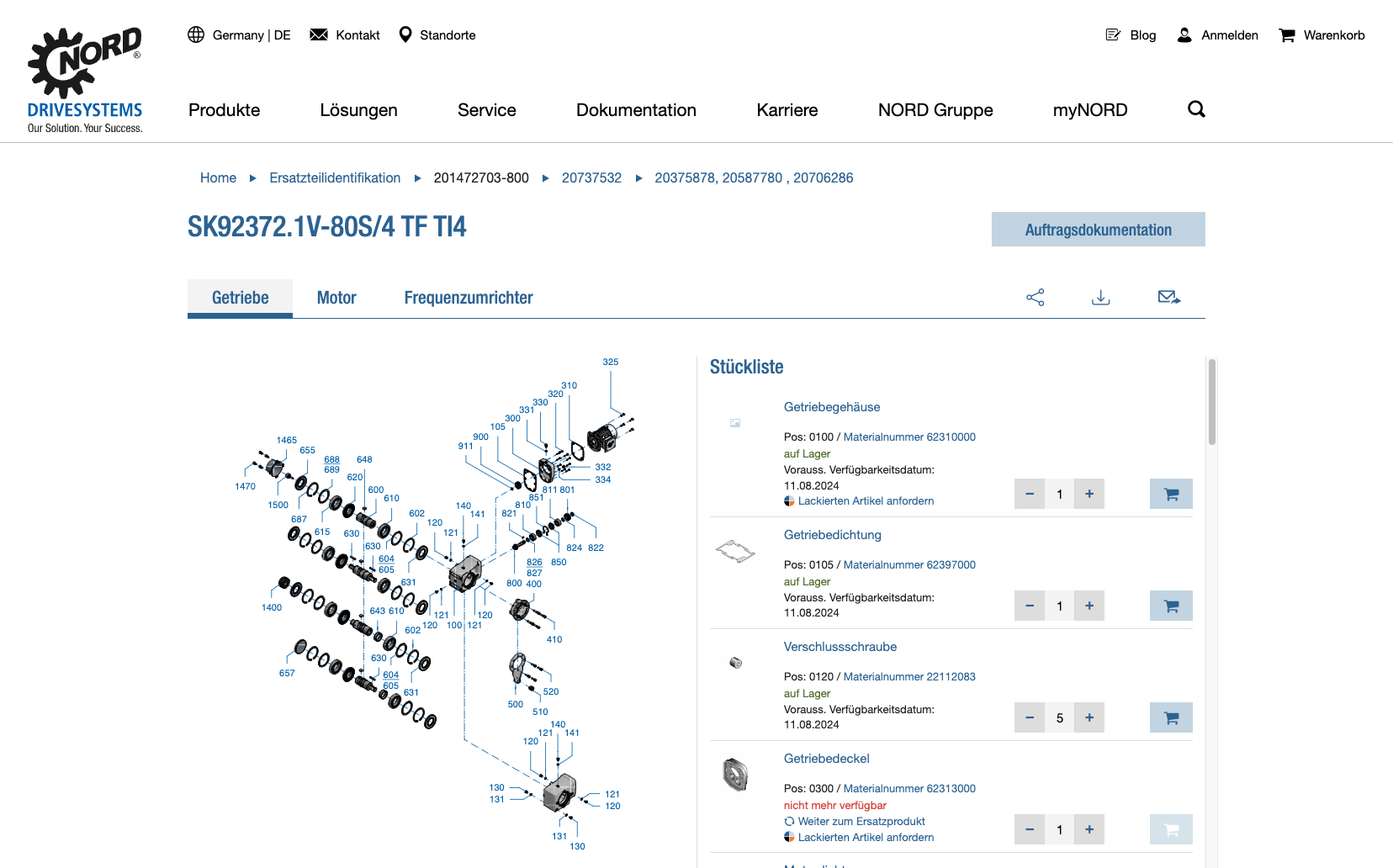Open the Getriebegehäuse part link
Viewport: 1393px width, 868px height.
click(832, 407)
